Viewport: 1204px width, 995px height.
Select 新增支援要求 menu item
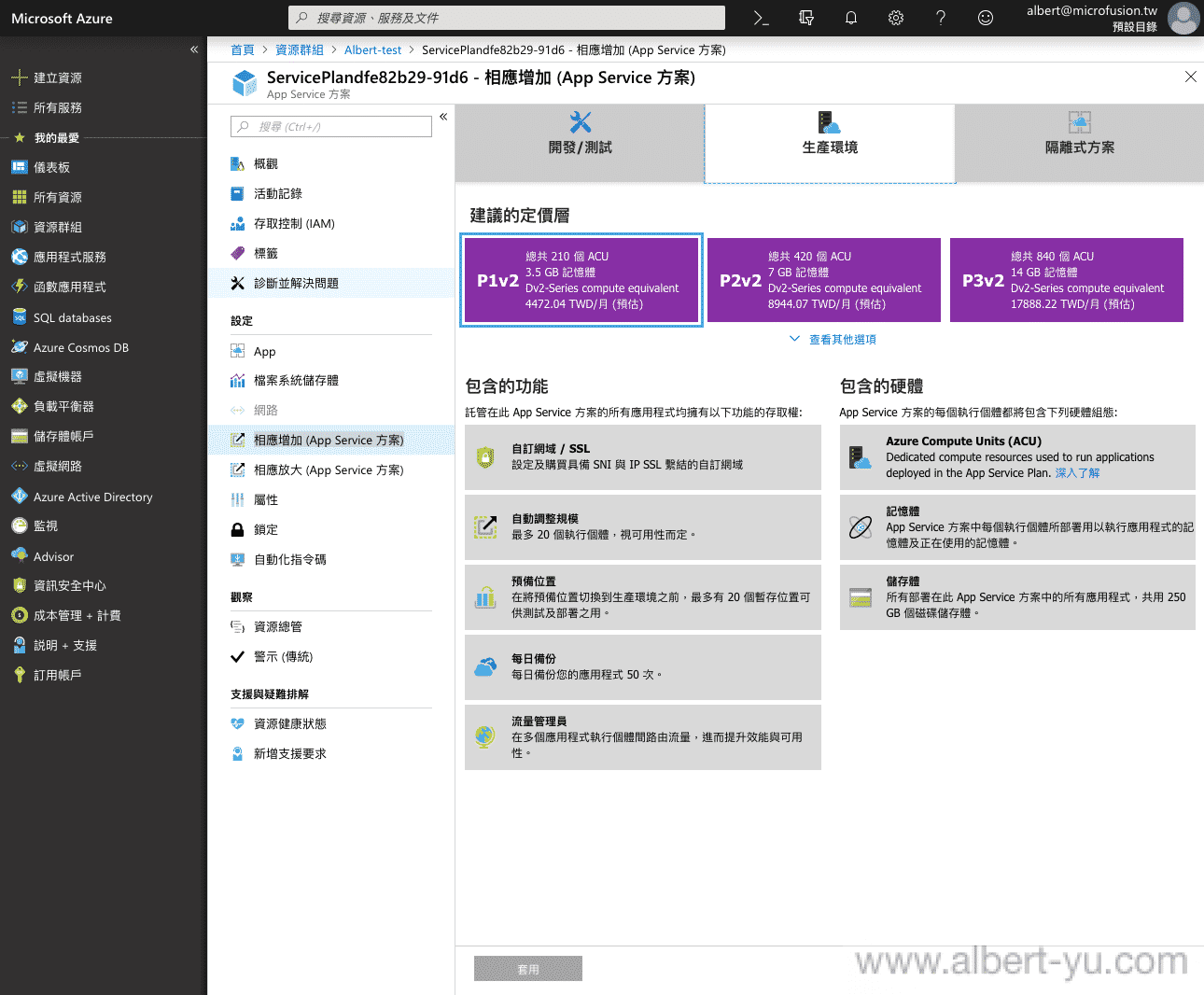(331, 753)
